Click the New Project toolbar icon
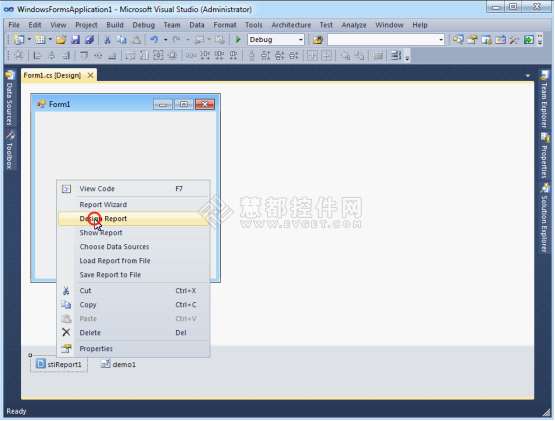 click(18, 40)
